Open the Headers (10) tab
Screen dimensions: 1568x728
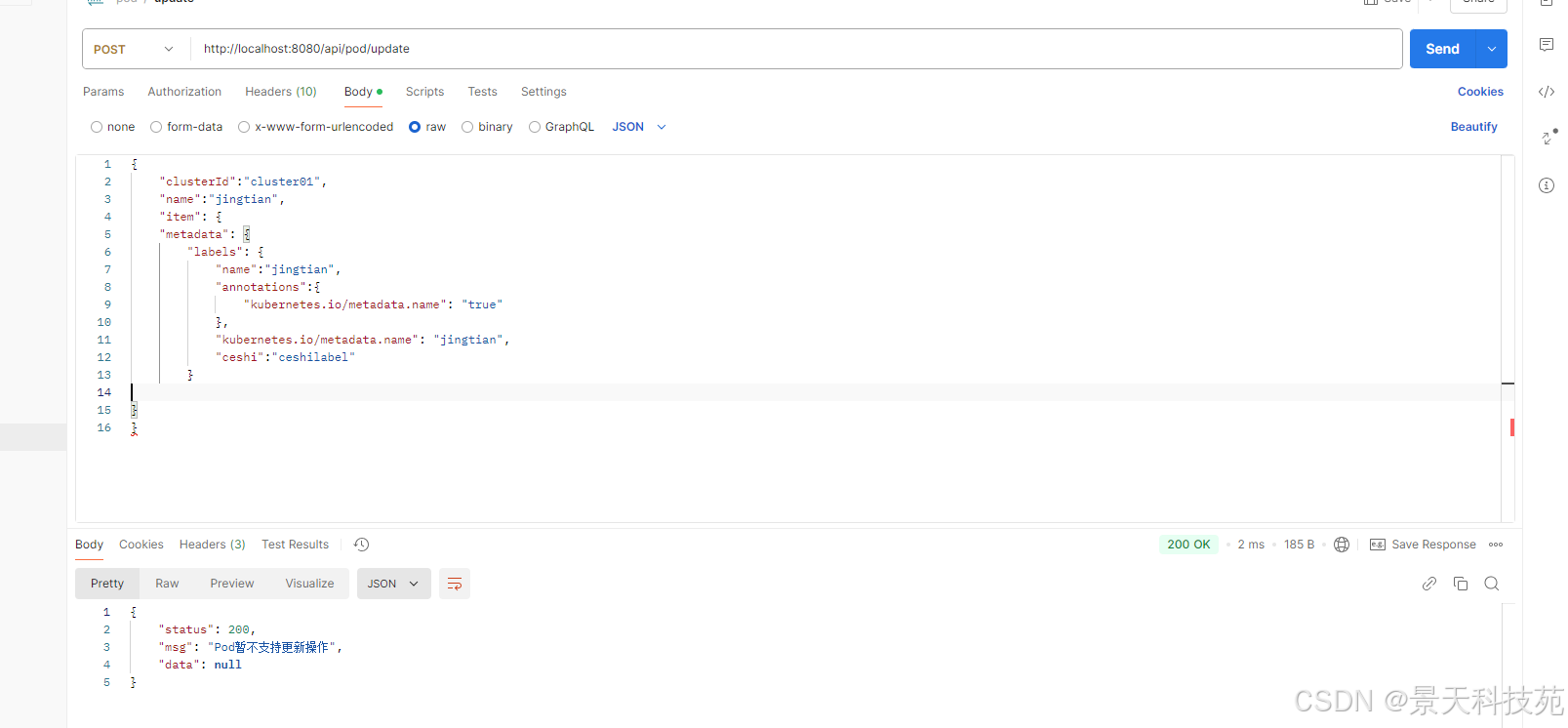(281, 92)
